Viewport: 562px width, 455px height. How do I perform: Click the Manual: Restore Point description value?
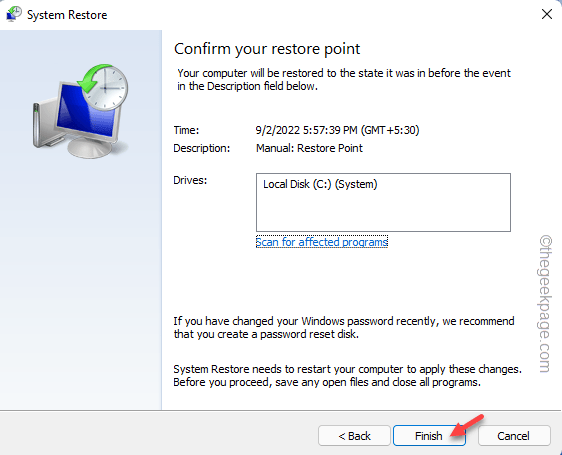[309, 148]
